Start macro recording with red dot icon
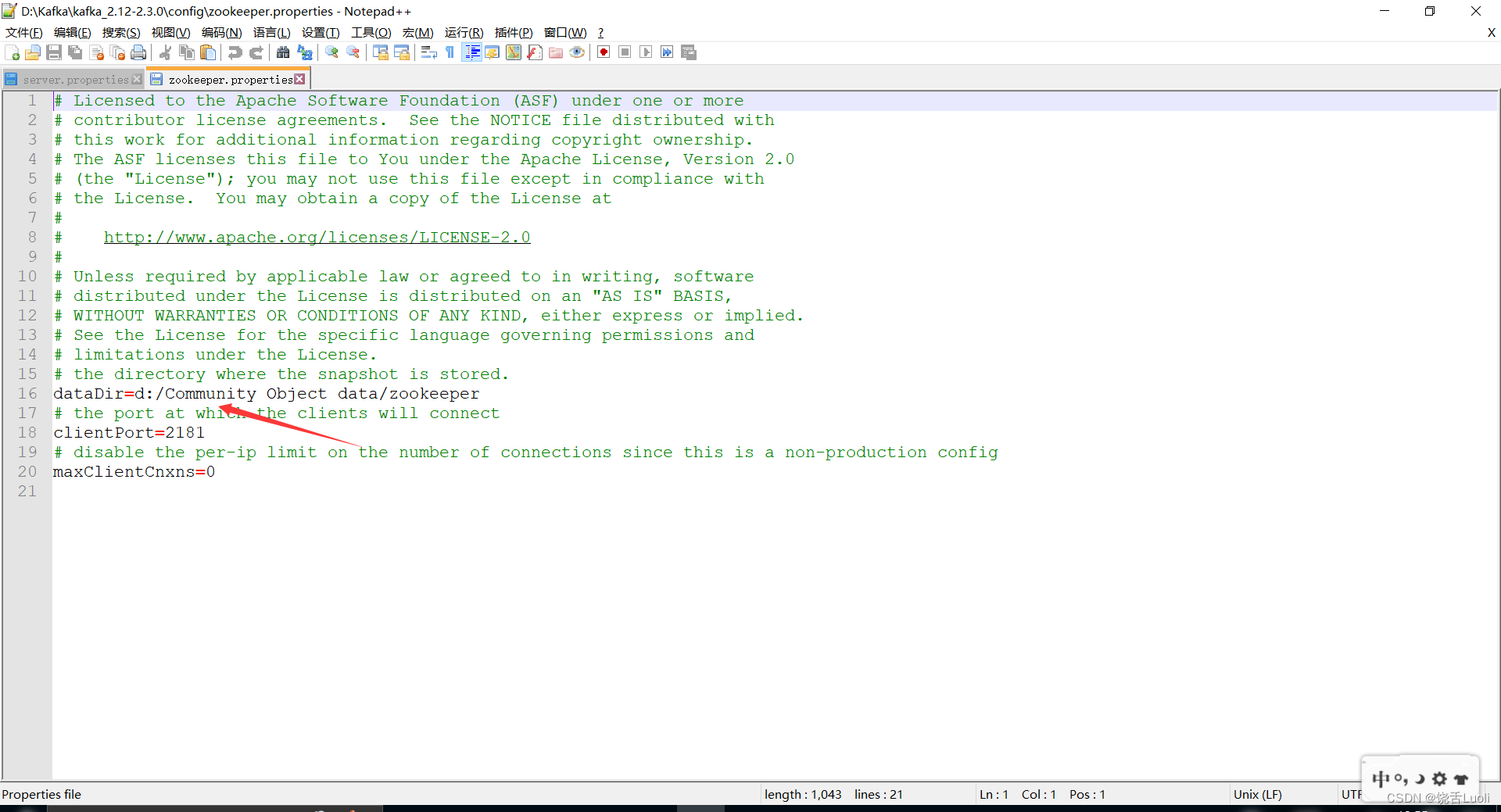 click(604, 52)
